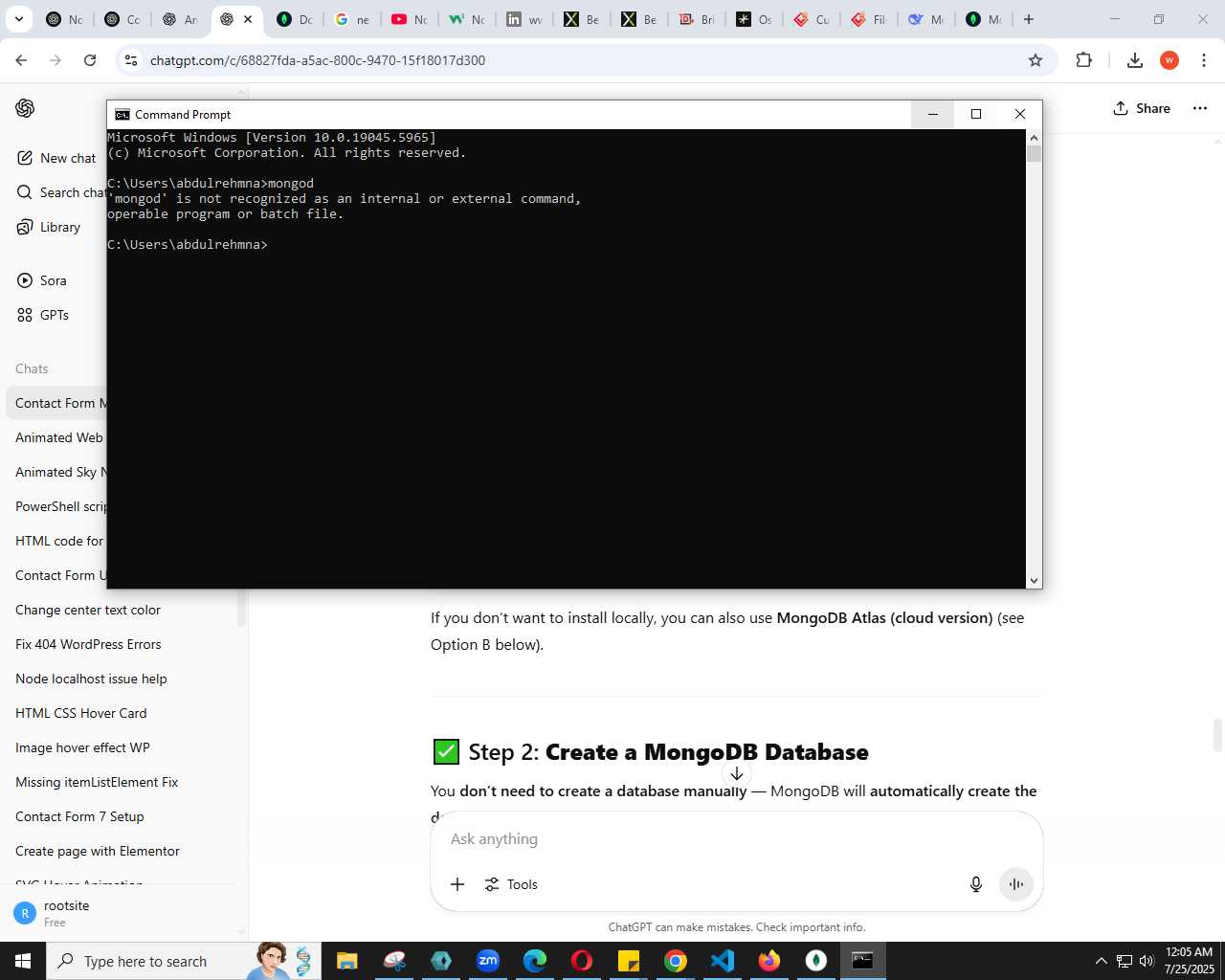Open Firefox from the taskbar
Image resolution: width=1225 pixels, height=980 pixels.
769,961
